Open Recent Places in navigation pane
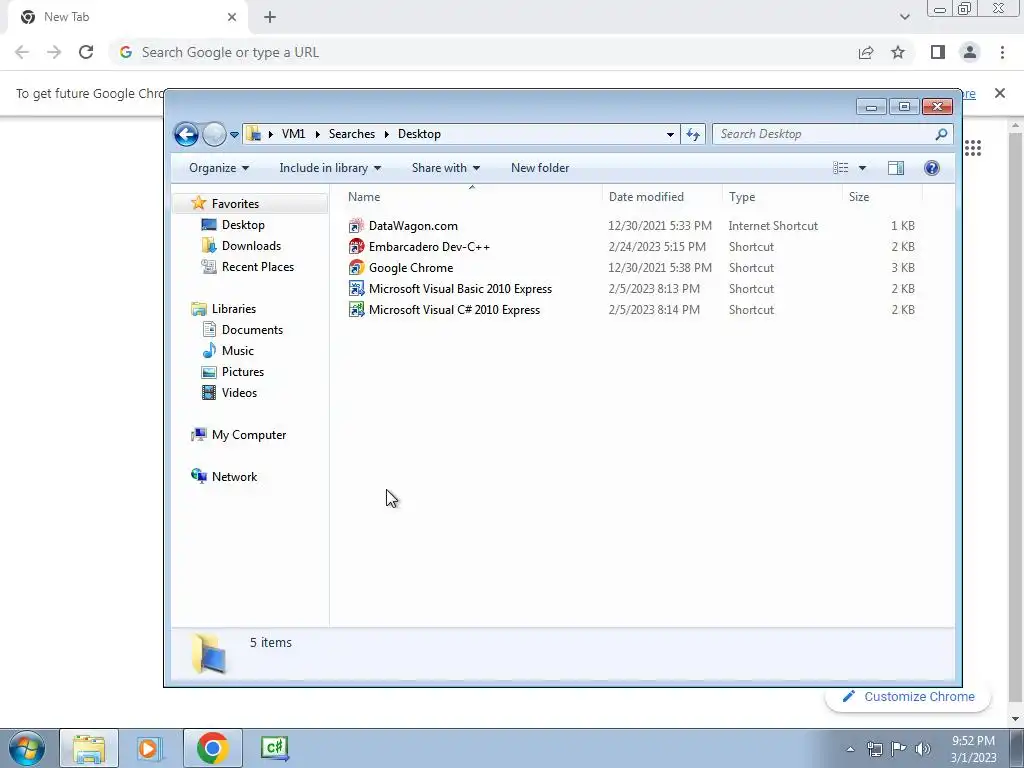Viewport: 1024px width, 768px height. (x=257, y=266)
